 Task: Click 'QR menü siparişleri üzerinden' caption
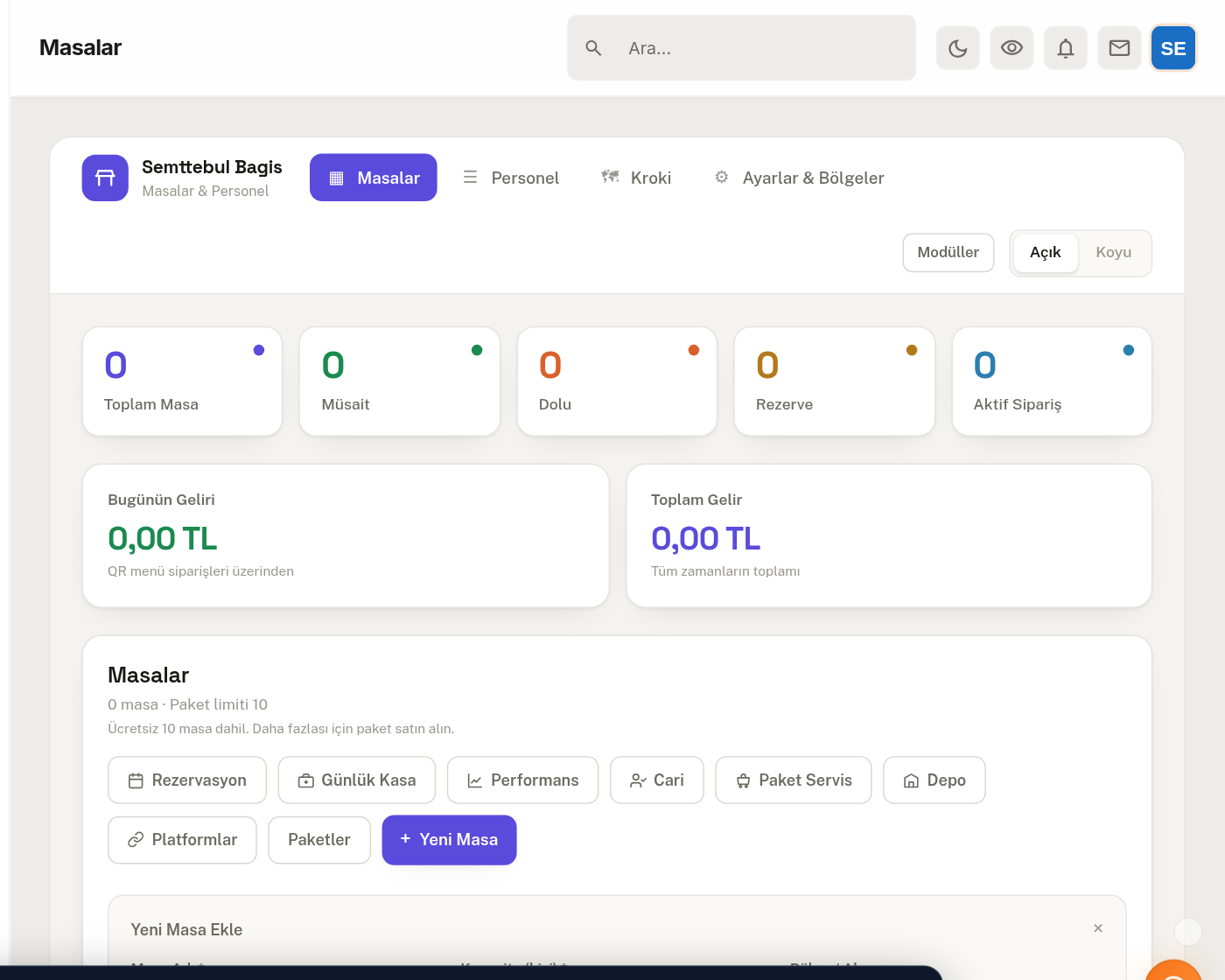201,571
